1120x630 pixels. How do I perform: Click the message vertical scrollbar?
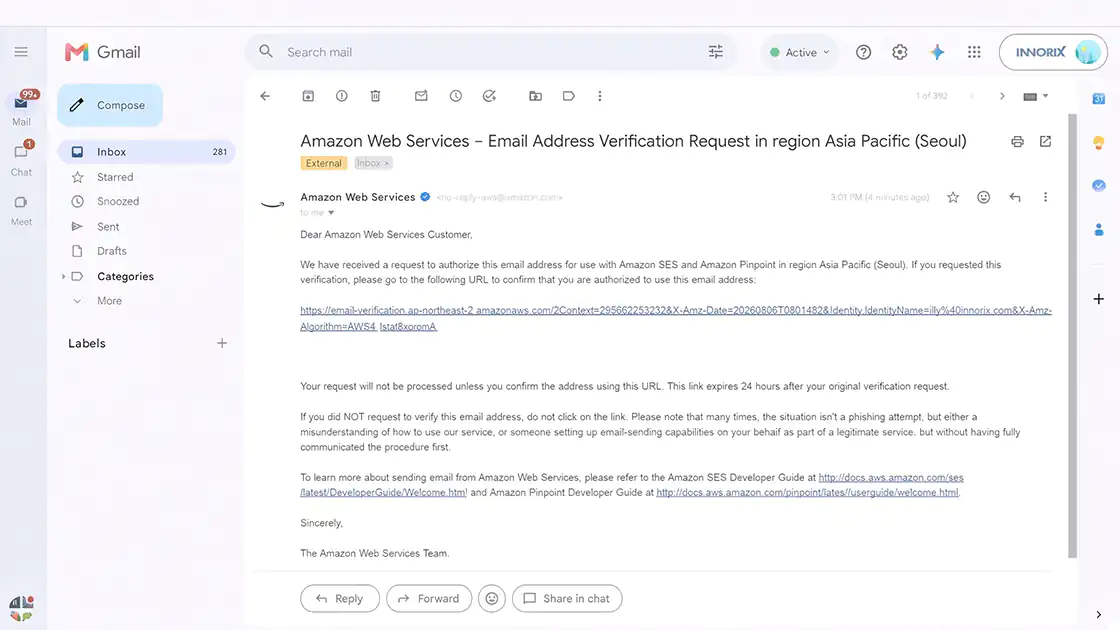[1072, 336]
